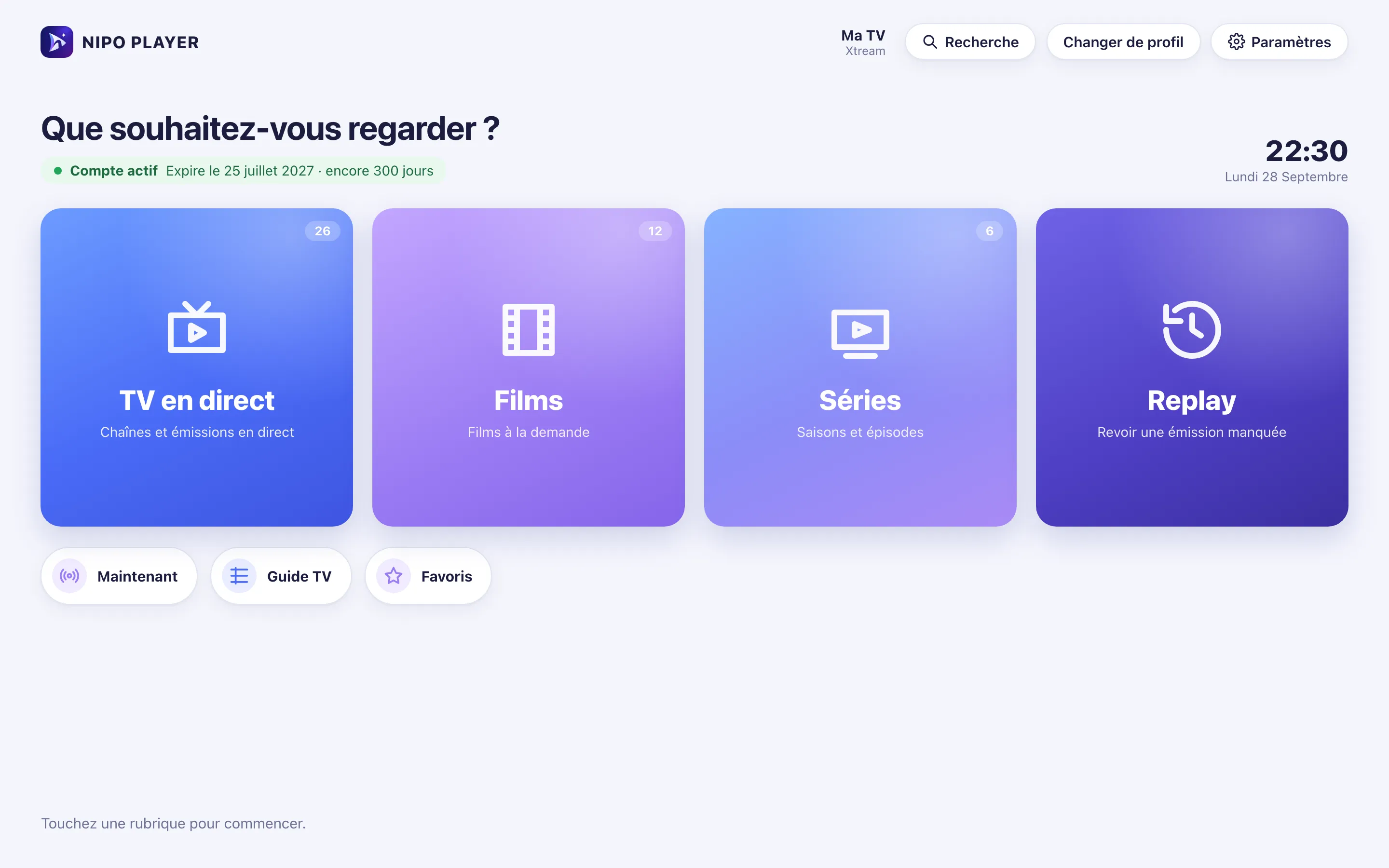This screenshot has width=1389, height=868.
Task: Click the 12 films count badge
Action: tap(655, 231)
